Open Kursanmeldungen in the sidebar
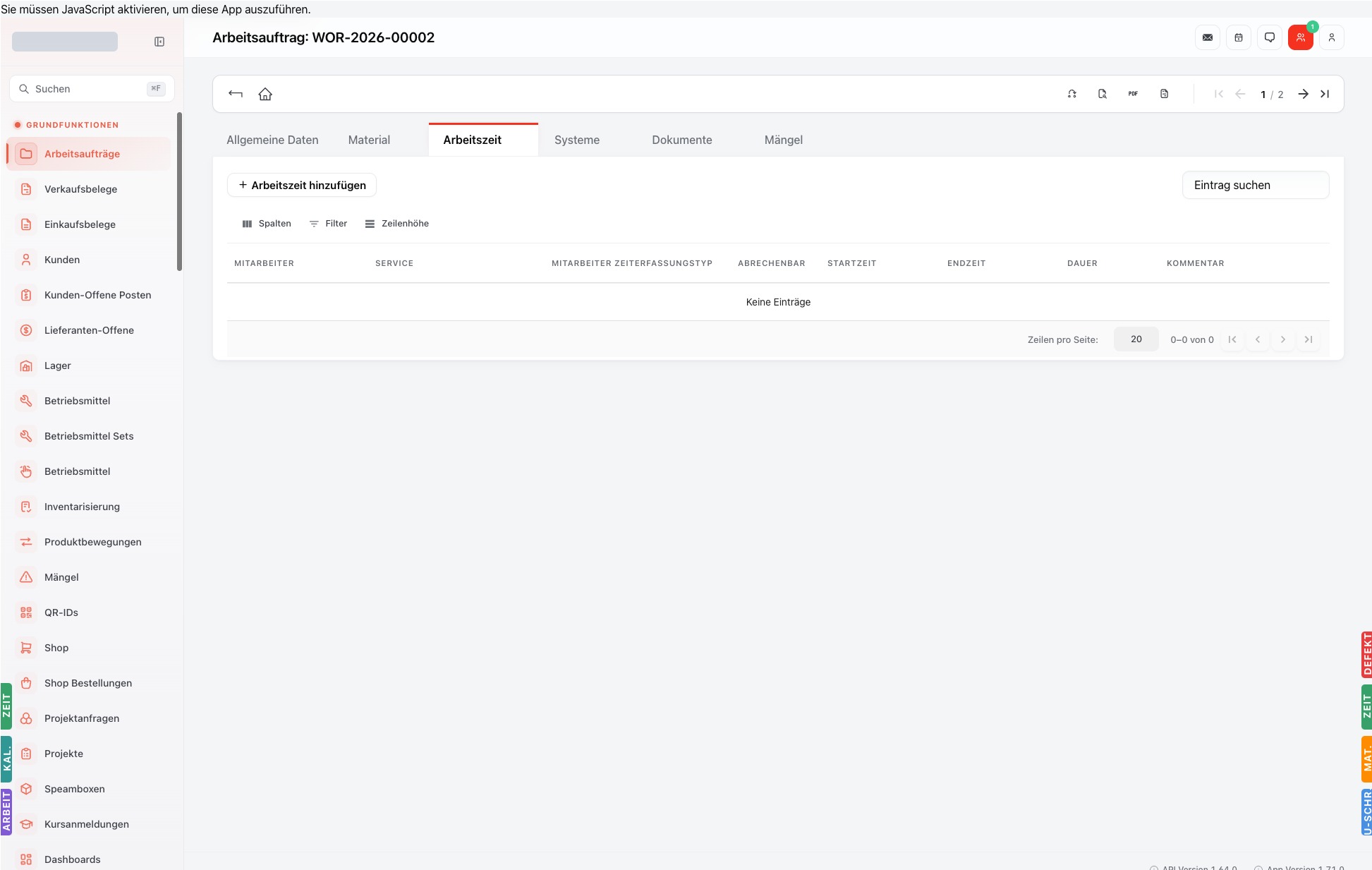Screen dimensions: 1372x870 (89, 824)
